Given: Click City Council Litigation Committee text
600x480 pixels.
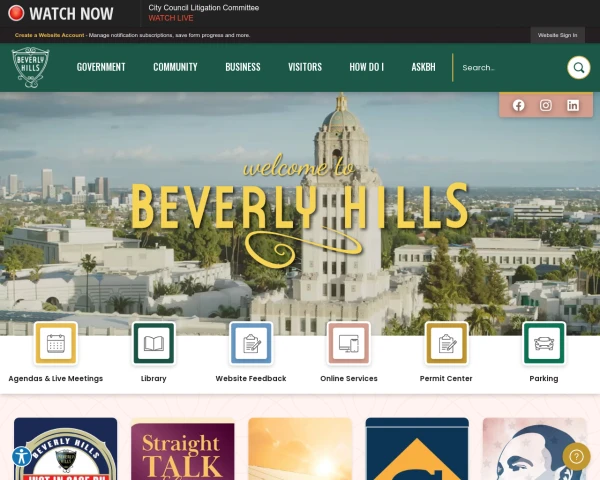Looking at the screenshot, I should (x=204, y=8).
